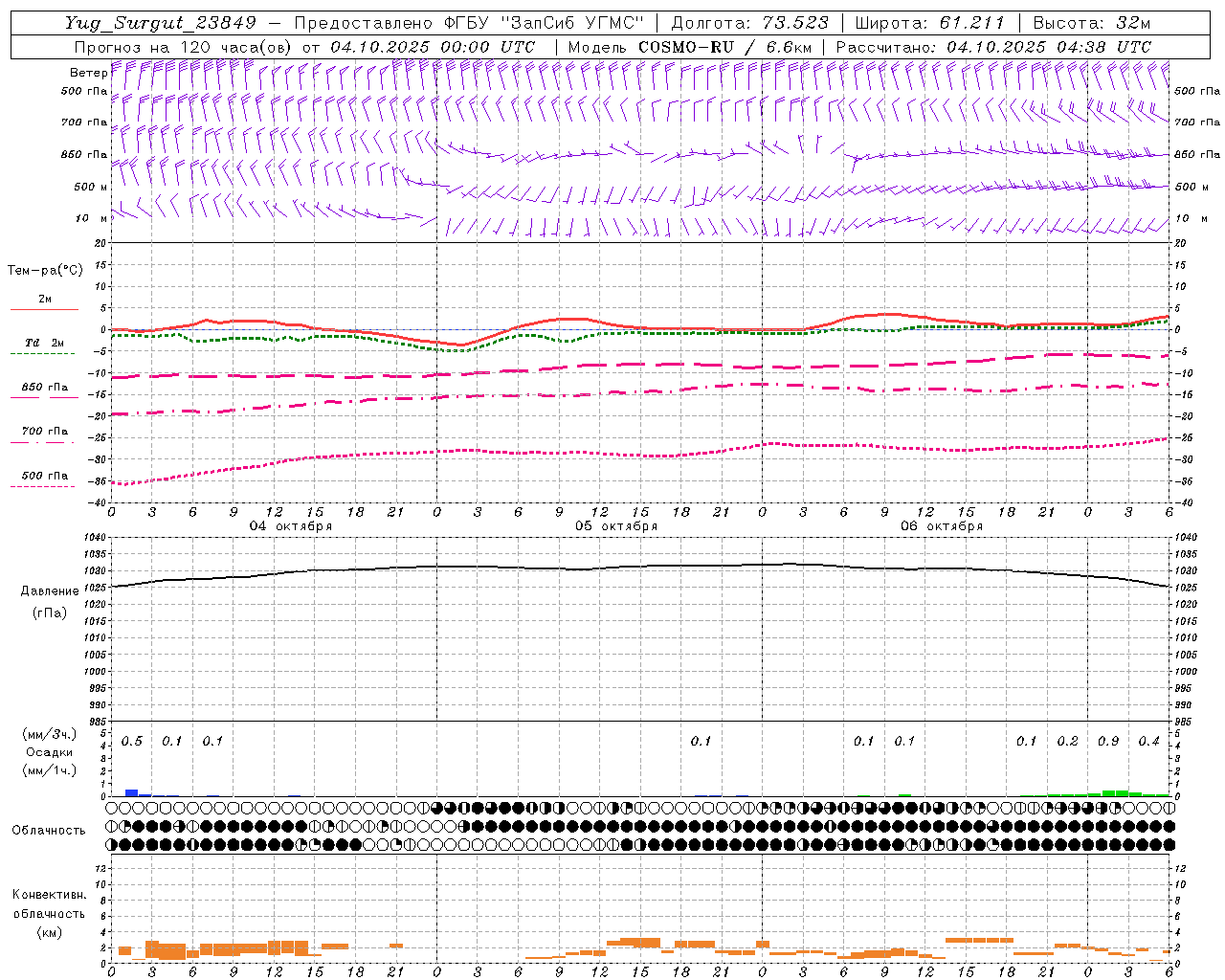Select the (мм/1ч.) unit label
Image resolution: width=1225 pixels, height=980 pixels.
(x=50, y=770)
